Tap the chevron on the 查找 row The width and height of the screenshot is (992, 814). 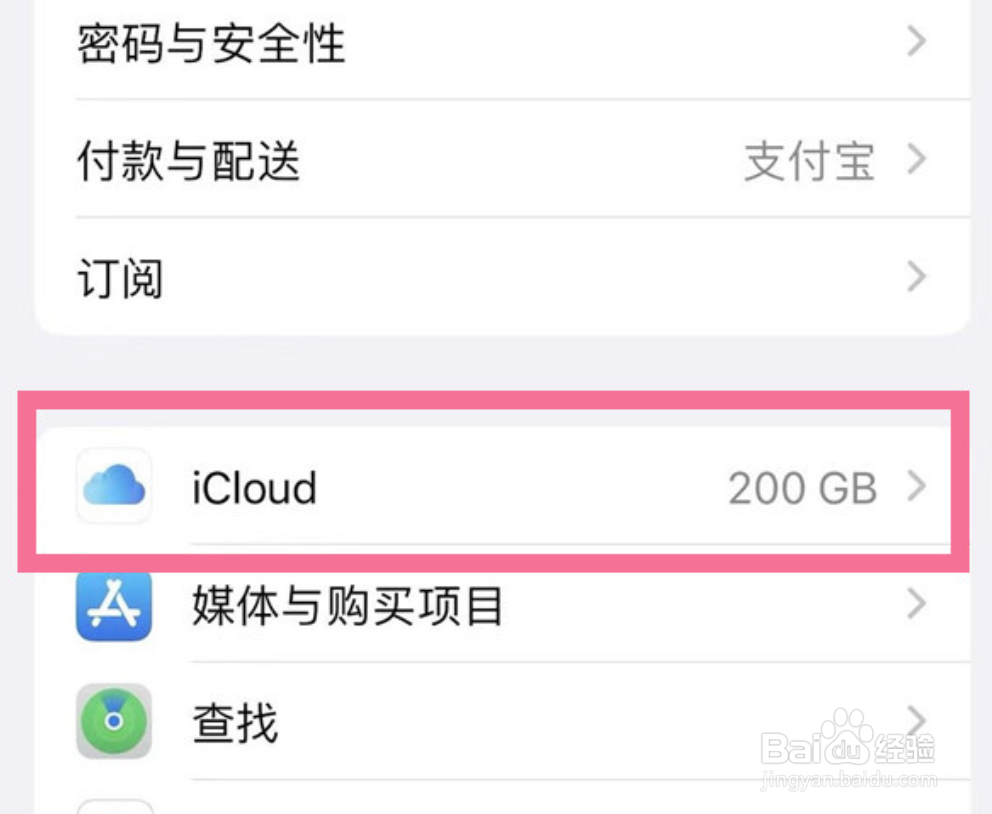point(916,718)
